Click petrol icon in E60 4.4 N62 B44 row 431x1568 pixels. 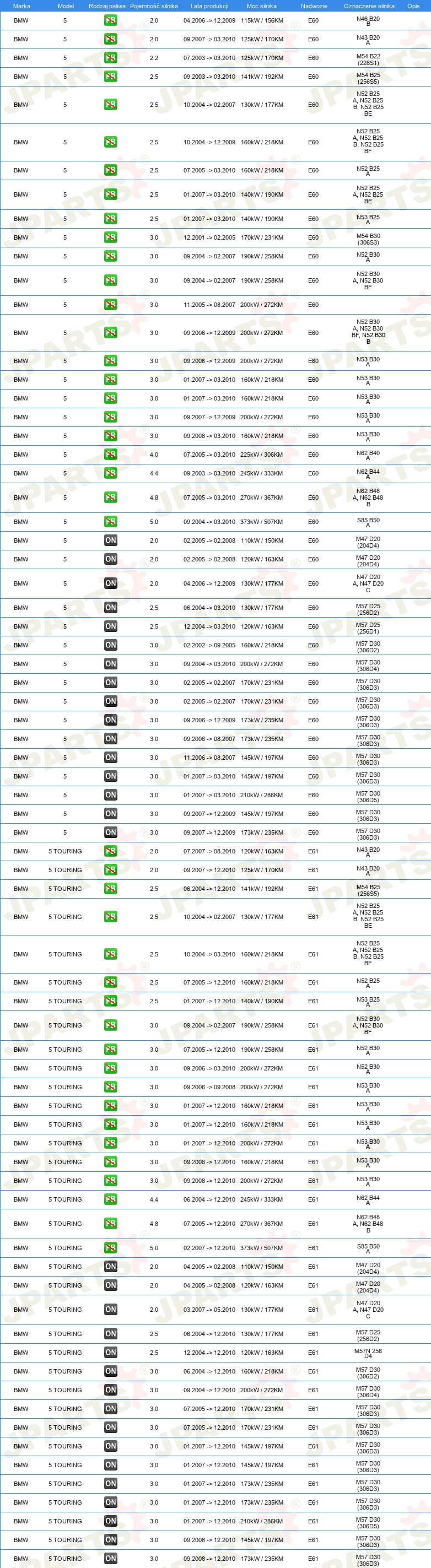[110, 473]
